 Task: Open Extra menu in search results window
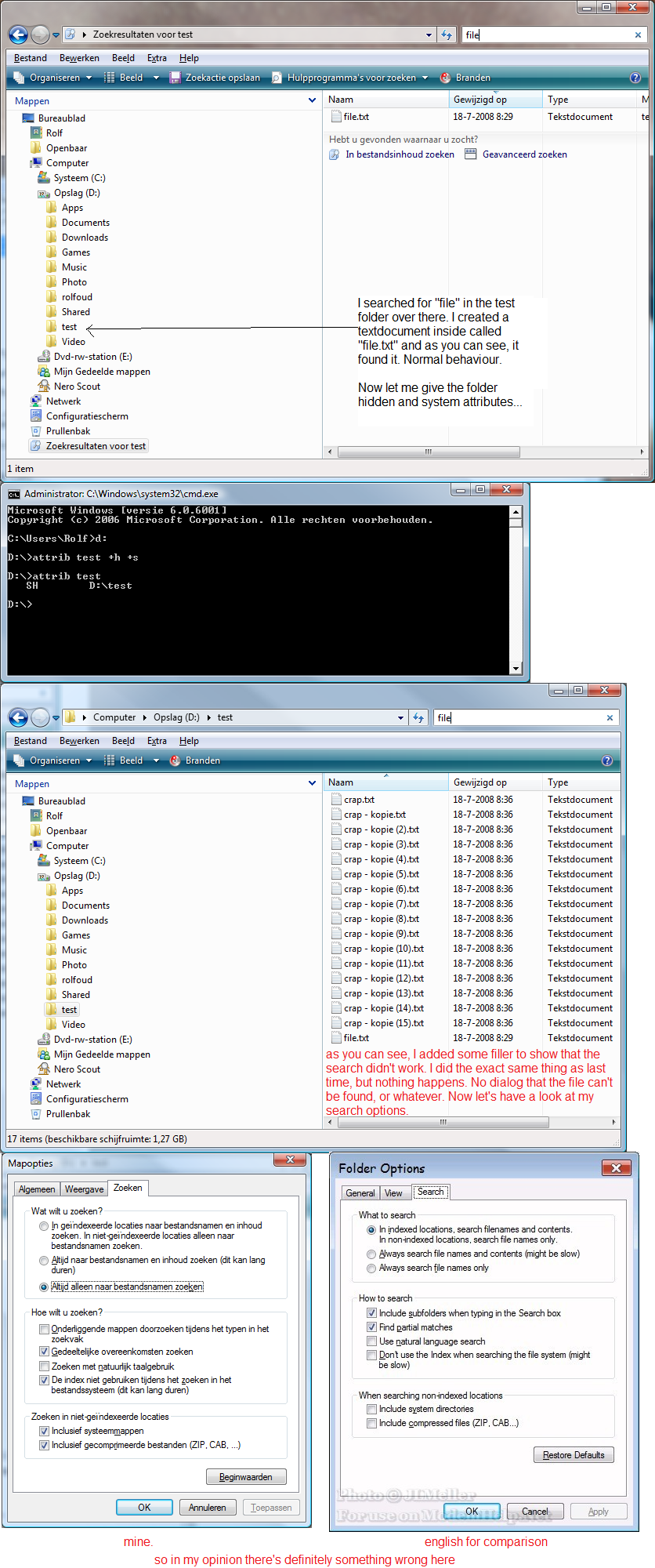pos(157,58)
